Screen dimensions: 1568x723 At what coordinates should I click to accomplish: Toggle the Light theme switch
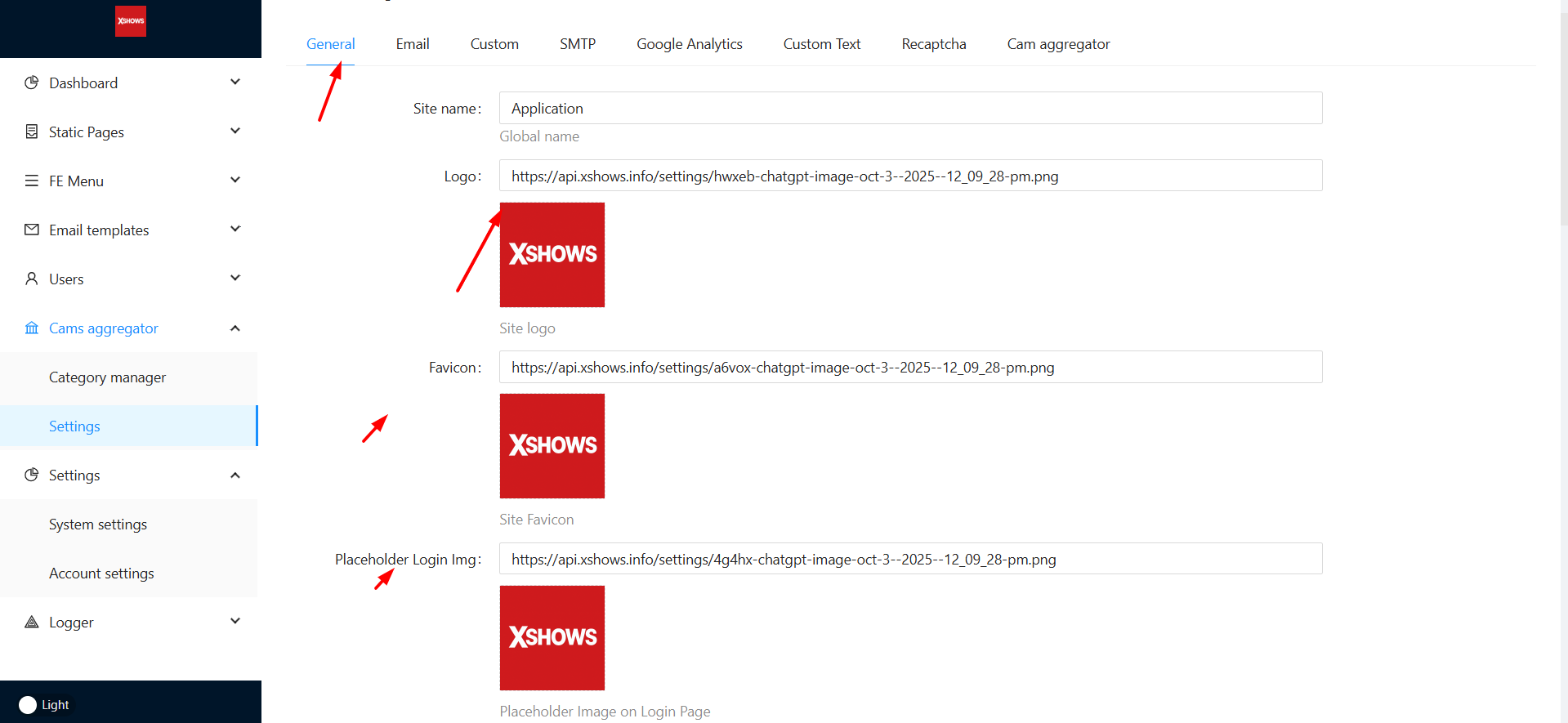[x=29, y=704]
